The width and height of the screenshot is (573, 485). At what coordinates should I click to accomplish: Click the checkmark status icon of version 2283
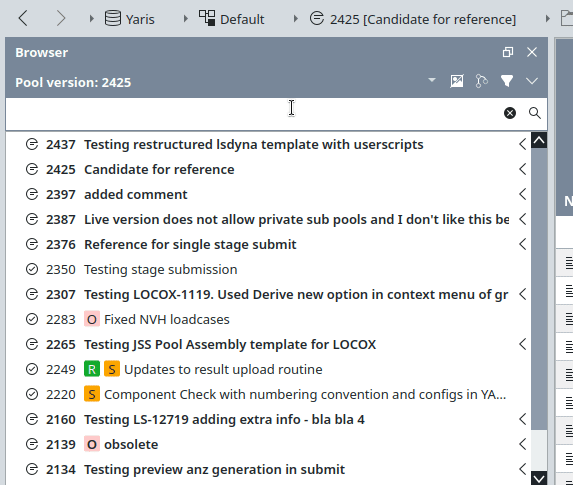[x=32, y=319]
